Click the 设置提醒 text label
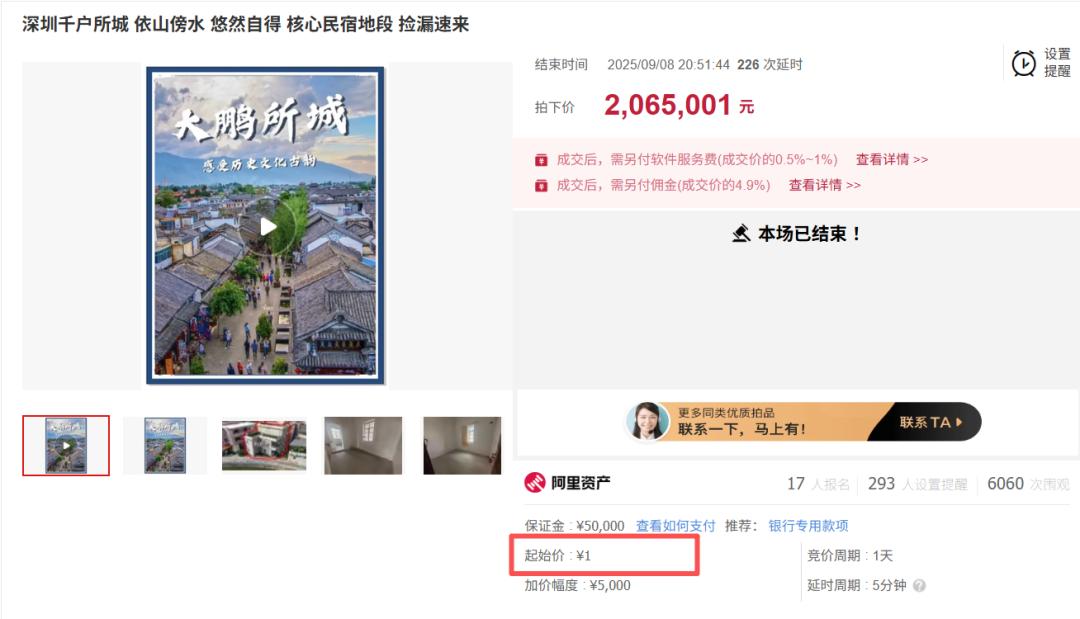The height and width of the screenshot is (619, 1080). point(1057,63)
